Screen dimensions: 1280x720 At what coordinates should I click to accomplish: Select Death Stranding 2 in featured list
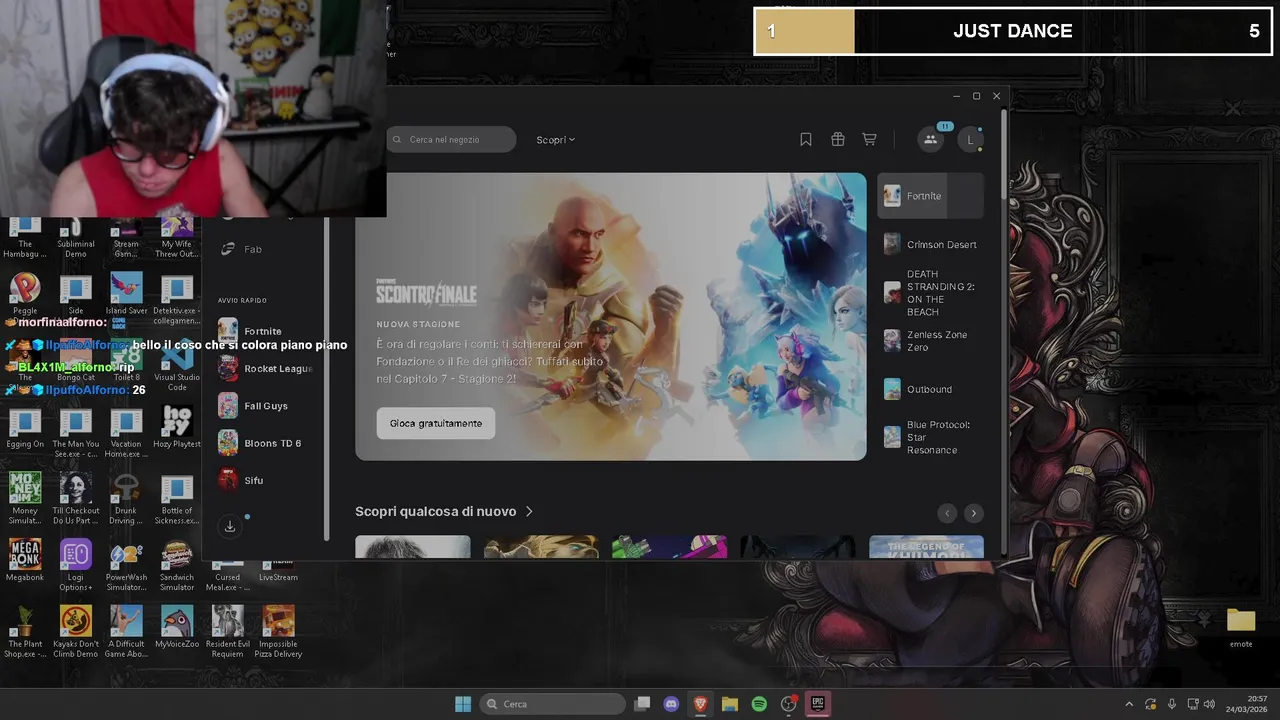click(930, 293)
